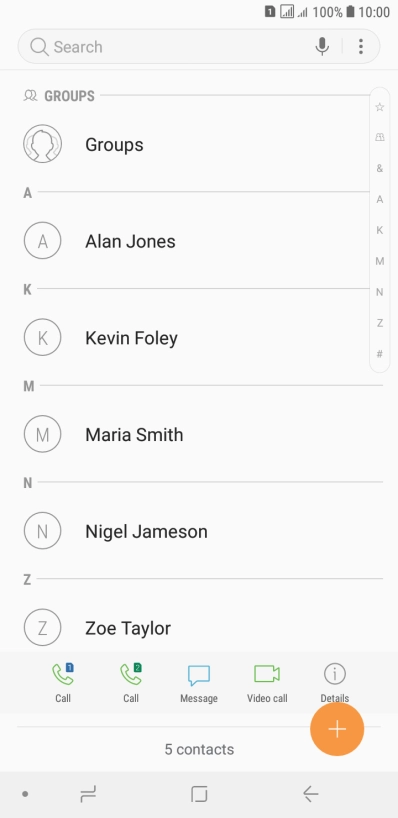This screenshot has height=818, width=398.
Task: Start a Video call
Action: pyautogui.click(x=267, y=683)
